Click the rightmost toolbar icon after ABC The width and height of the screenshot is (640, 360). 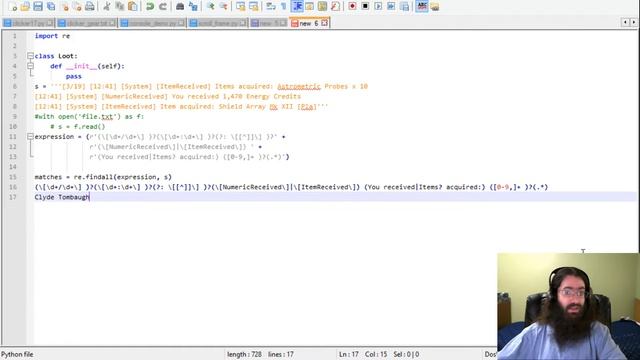click(435, 7)
